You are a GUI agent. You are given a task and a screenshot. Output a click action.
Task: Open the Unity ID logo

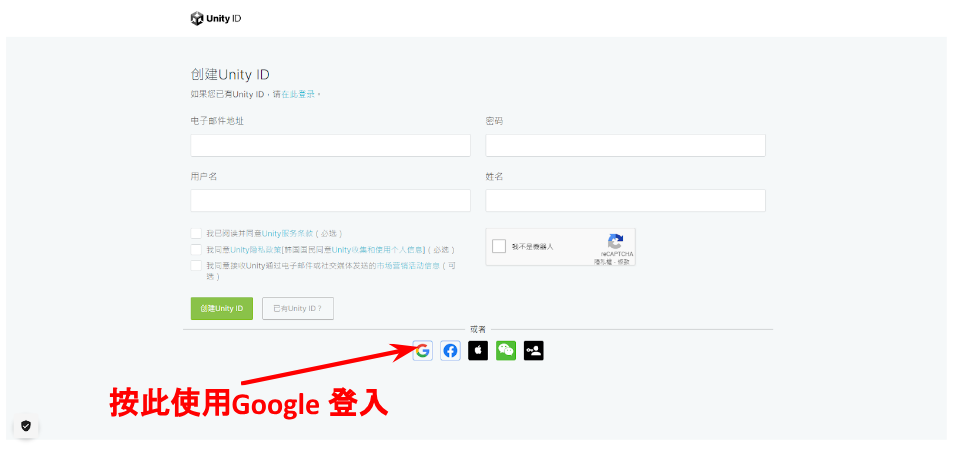click(x=216, y=18)
